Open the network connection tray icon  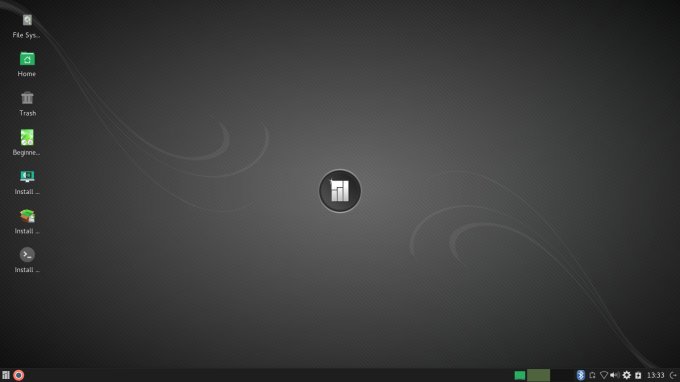tap(604, 375)
